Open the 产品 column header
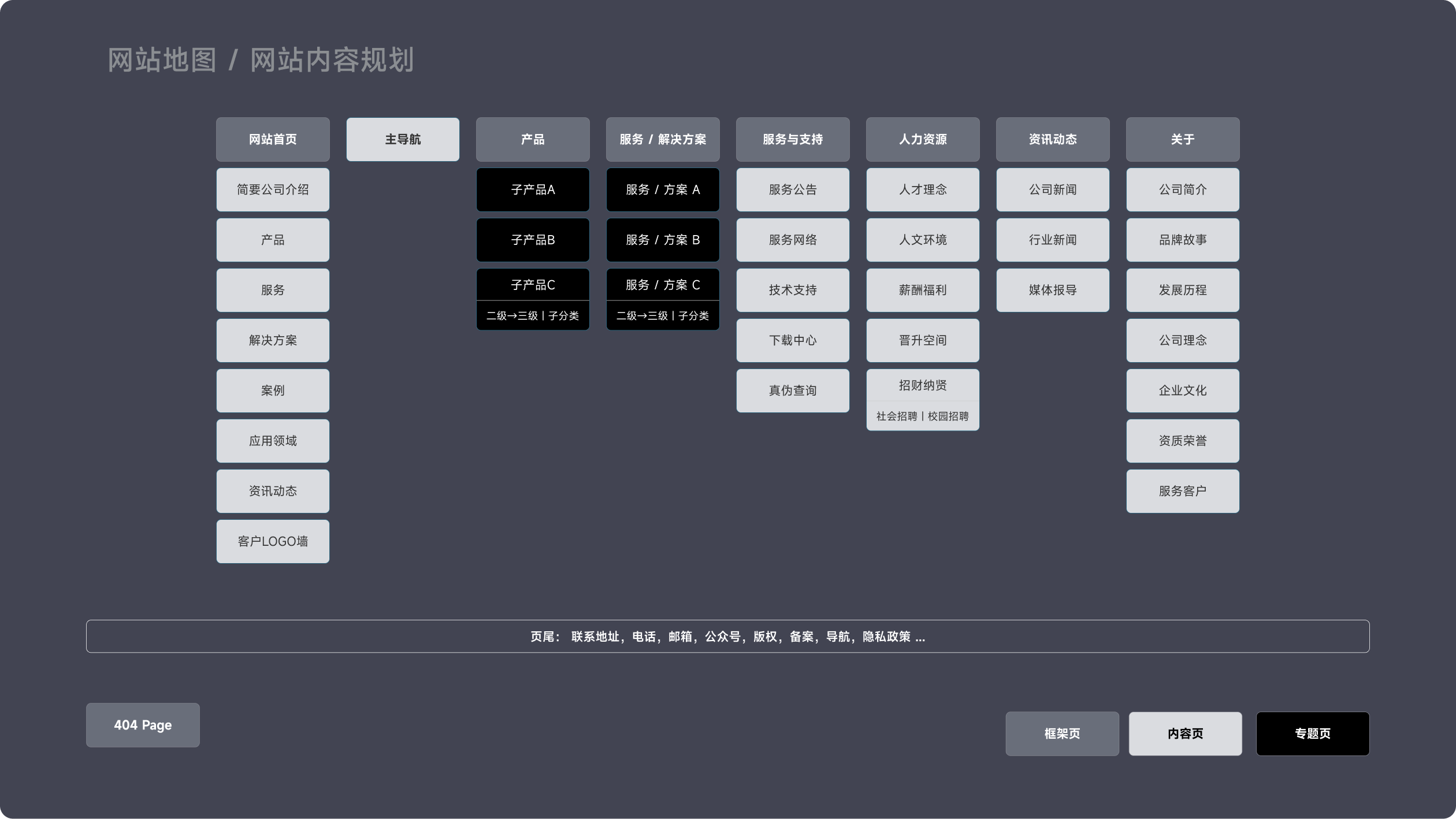 point(532,139)
